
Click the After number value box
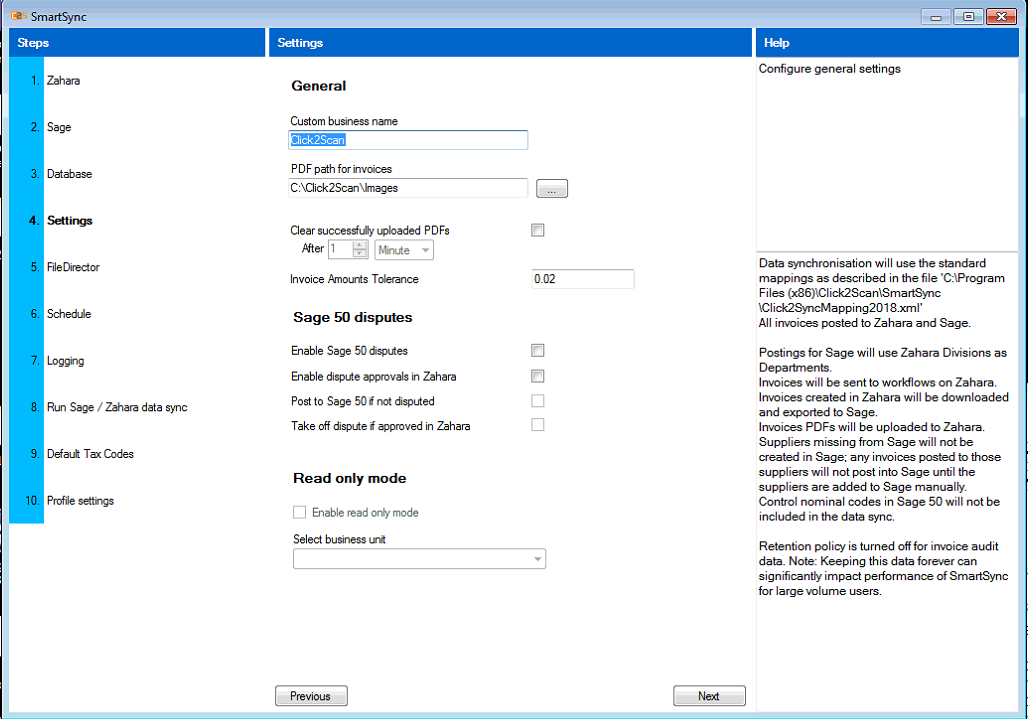click(340, 249)
